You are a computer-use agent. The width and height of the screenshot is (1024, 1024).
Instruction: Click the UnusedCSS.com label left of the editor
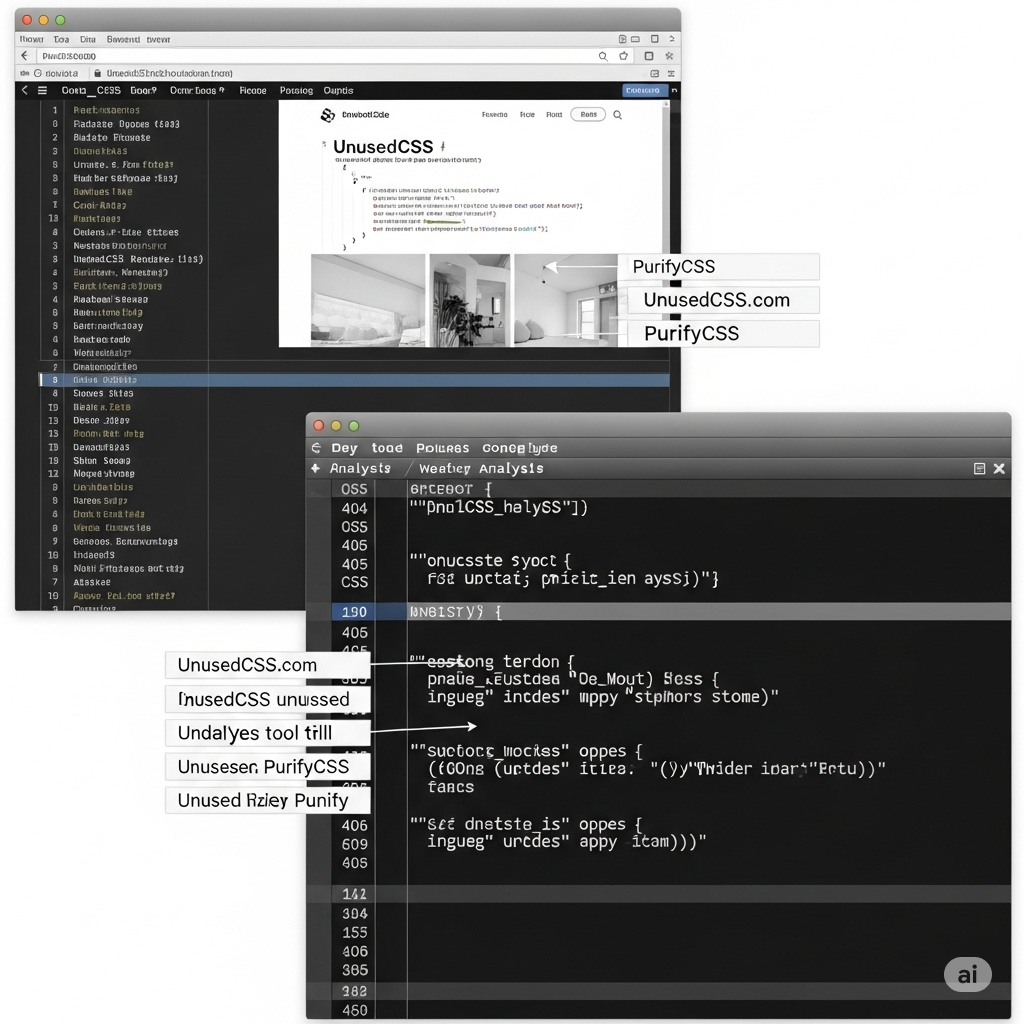click(x=268, y=665)
